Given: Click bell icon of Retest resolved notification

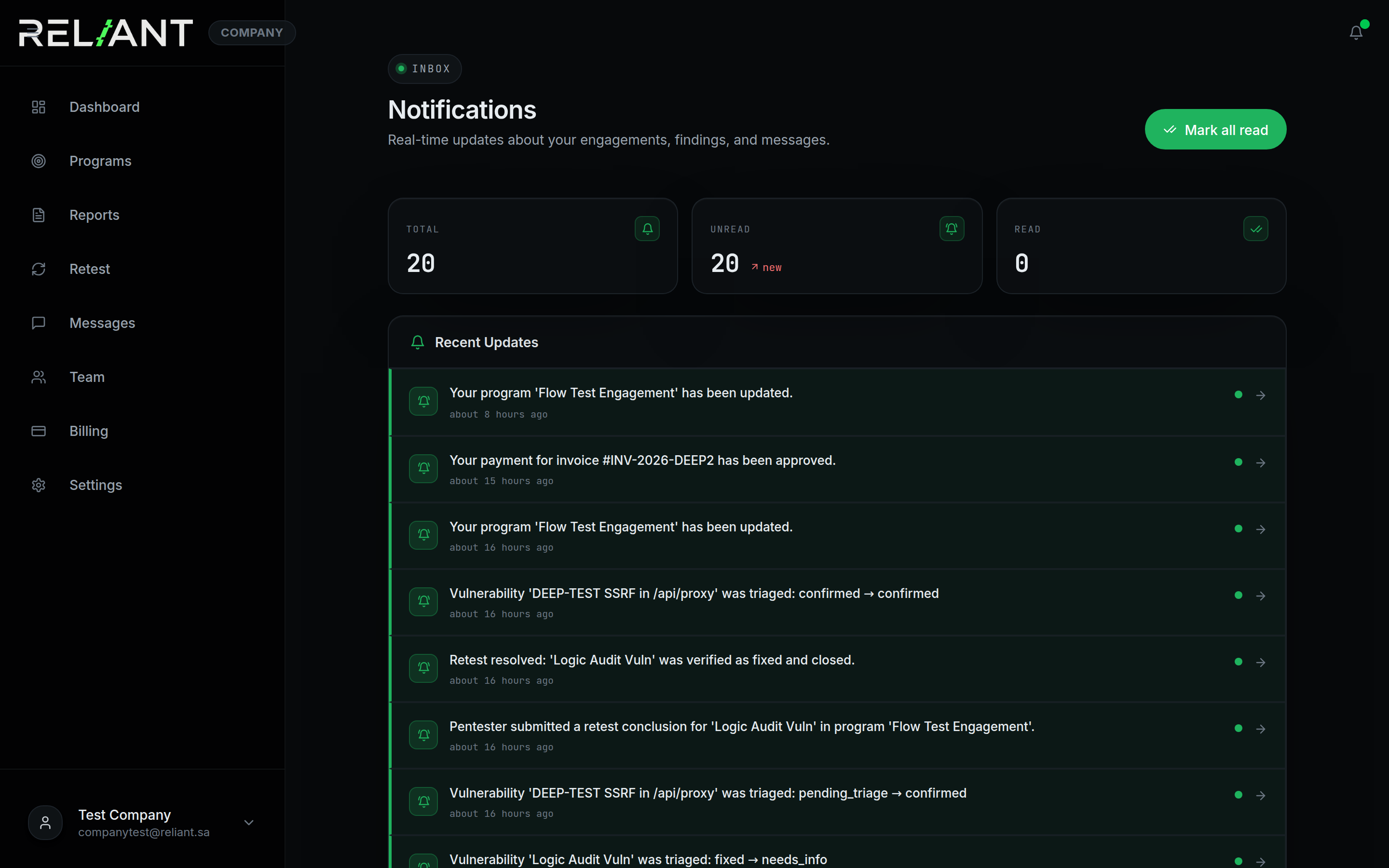Looking at the screenshot, I should 423,668.
